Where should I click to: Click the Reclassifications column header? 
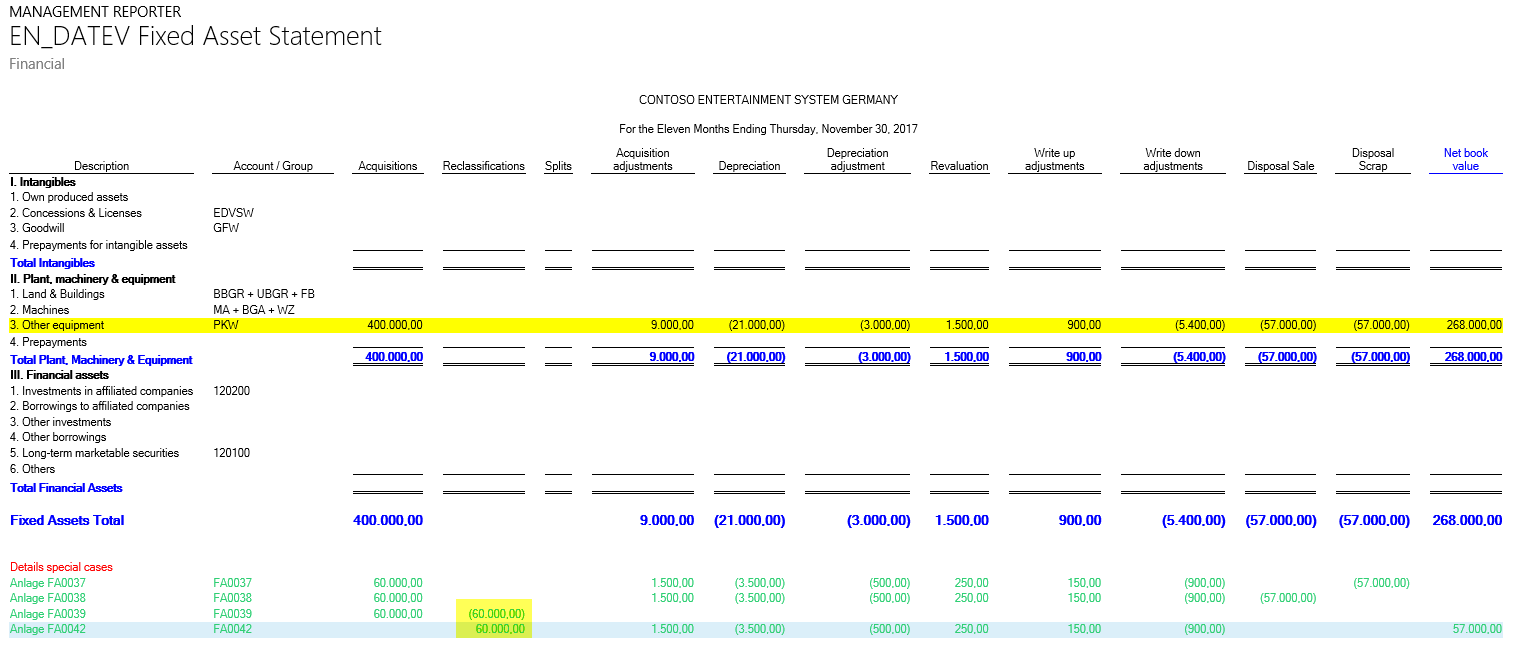pyautogui.click(x=483, y=166)
